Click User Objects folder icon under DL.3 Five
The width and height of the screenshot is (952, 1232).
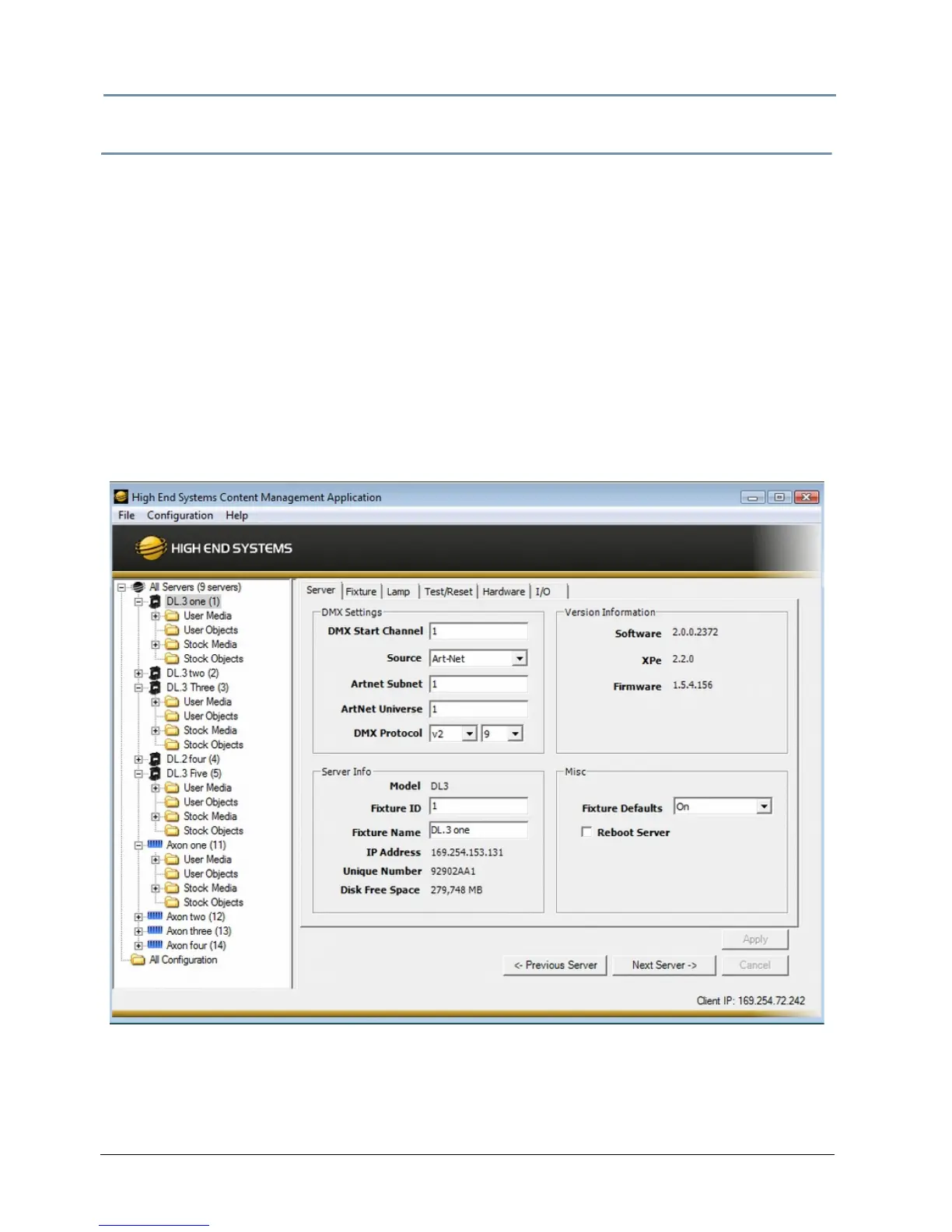pyautogui.click(x=172, y=803)
